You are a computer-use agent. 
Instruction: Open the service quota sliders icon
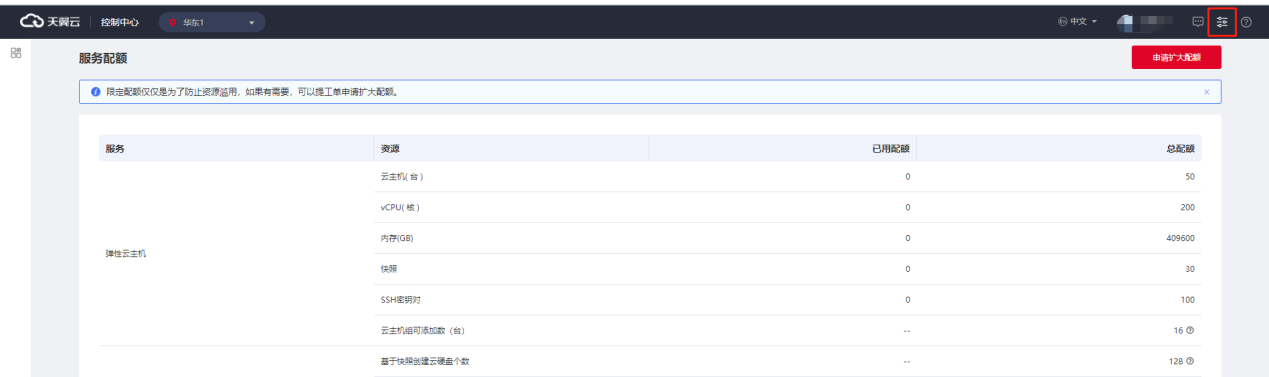(1222, 21)
